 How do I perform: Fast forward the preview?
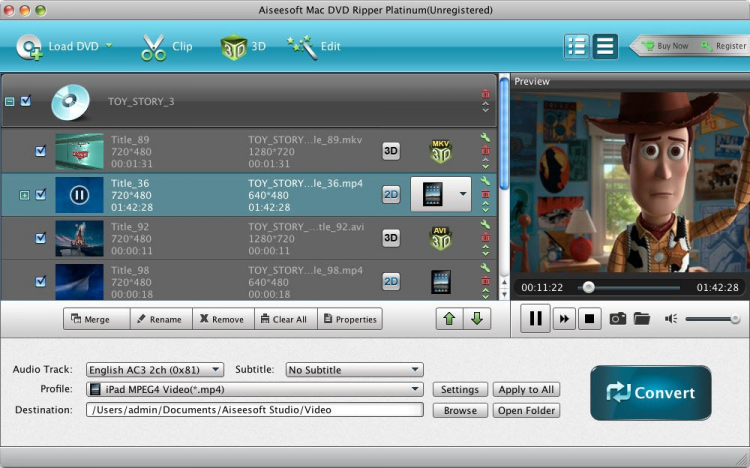point(564,319)
